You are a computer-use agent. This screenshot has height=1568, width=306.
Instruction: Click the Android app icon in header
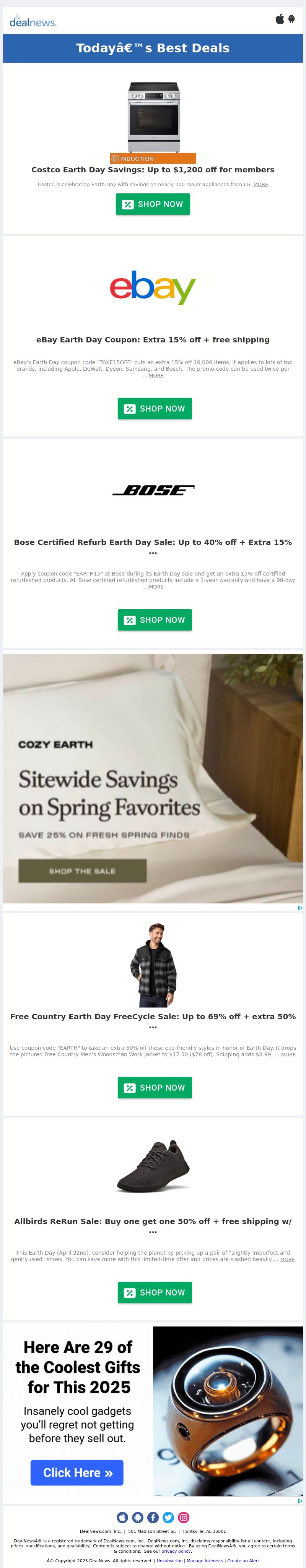click(x=291, y=18)
